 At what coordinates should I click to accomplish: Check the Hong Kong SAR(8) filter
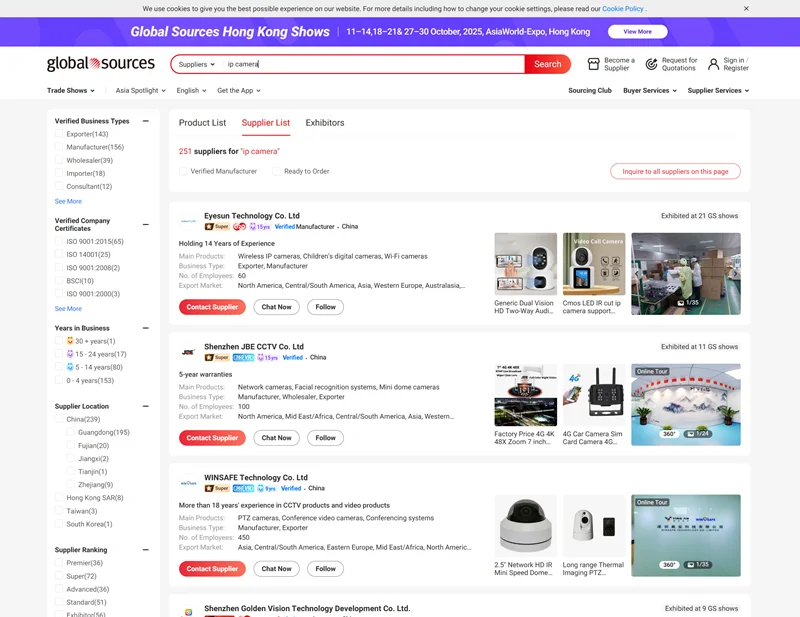click(x=59, y=498)
